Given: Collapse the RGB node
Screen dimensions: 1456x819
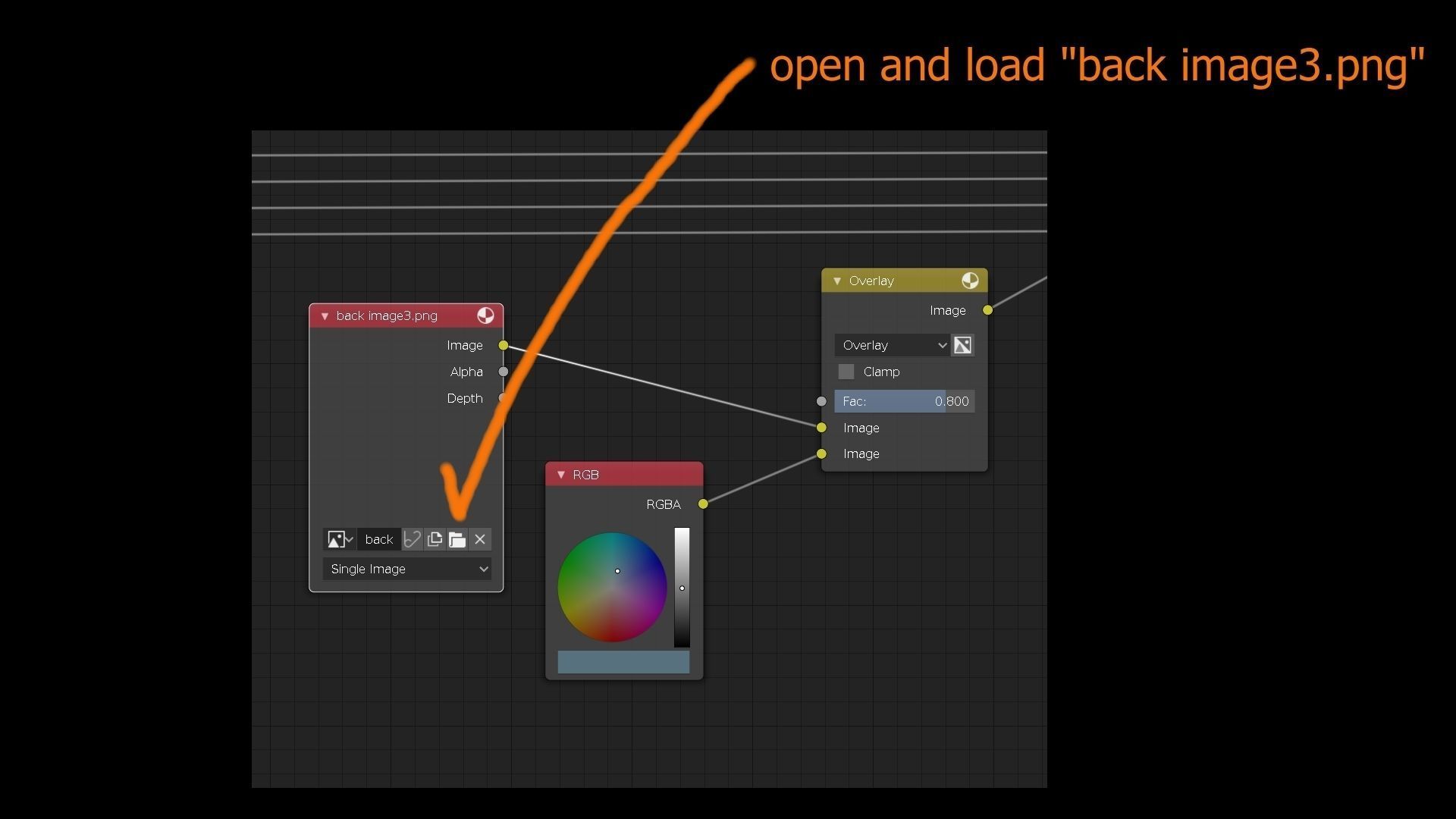Looking at the screenshot, I should click(561, 475).
